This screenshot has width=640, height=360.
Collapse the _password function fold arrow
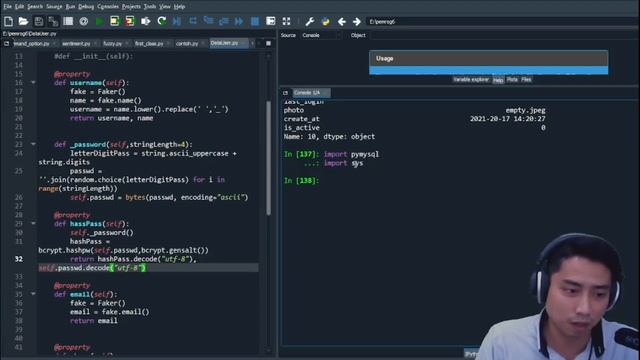(x=33, y=144)
